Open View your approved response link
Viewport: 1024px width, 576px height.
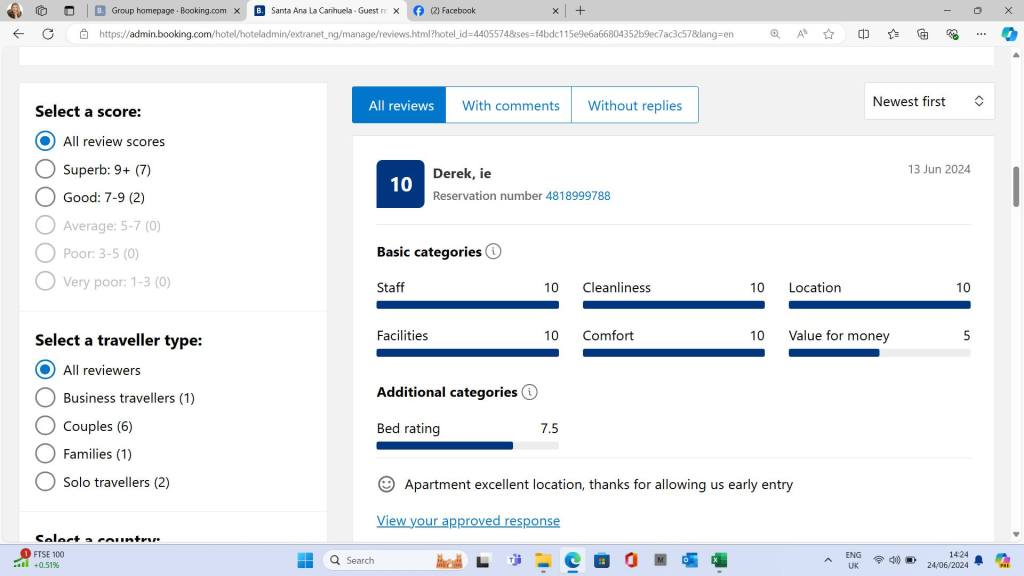(x=468, y=520)
